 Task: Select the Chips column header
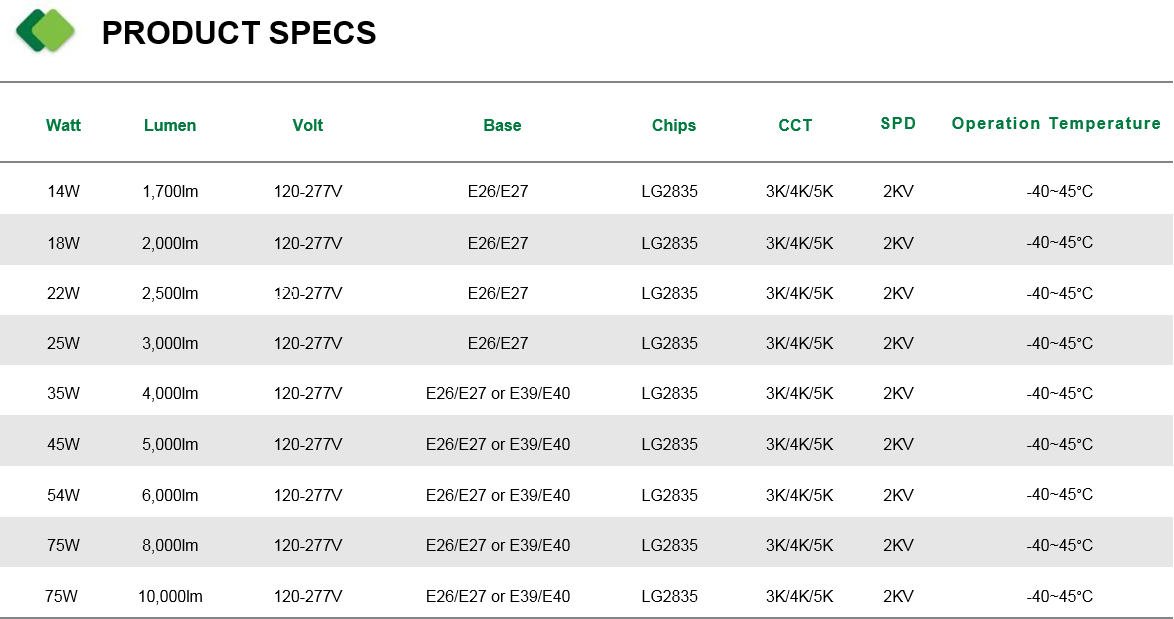pos(674,125)
